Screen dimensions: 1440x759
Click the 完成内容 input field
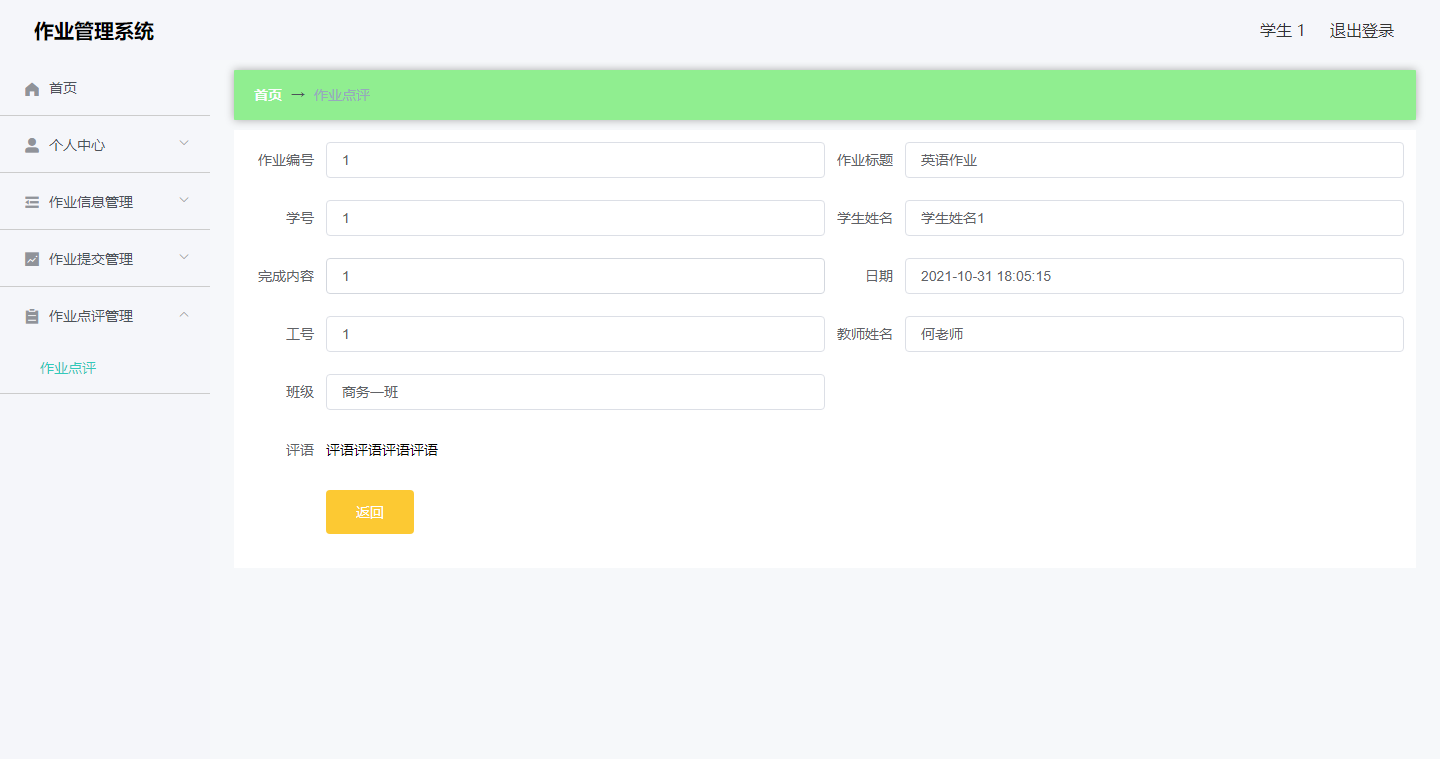(575, 276)
